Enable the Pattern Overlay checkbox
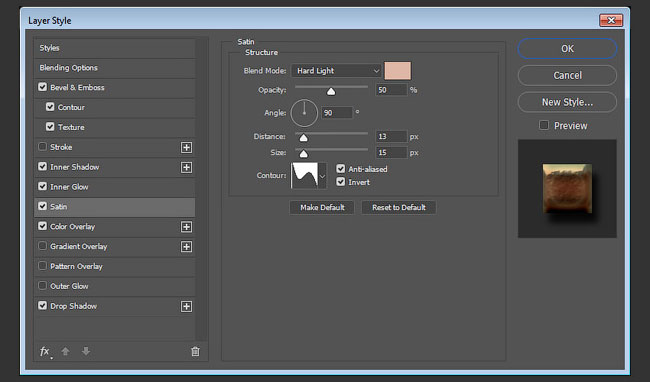The image size is (650, 382). 42,266
